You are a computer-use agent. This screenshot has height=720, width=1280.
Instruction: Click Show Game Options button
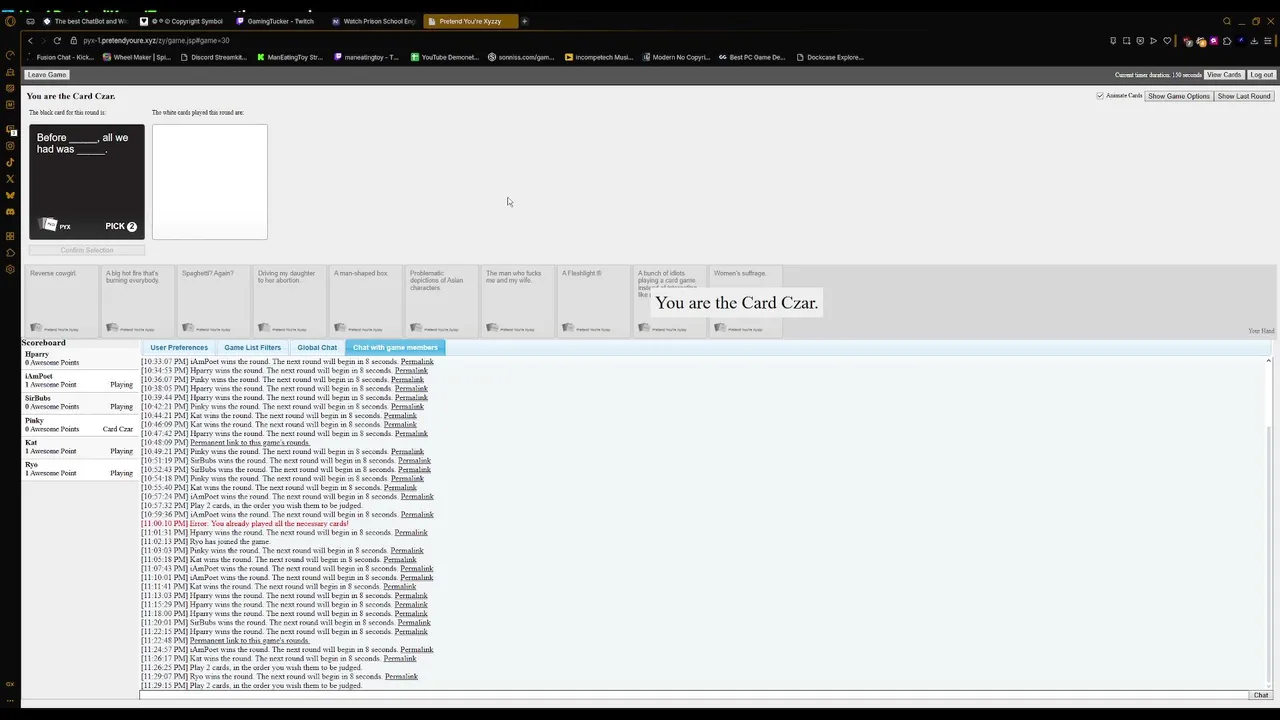1179,96
